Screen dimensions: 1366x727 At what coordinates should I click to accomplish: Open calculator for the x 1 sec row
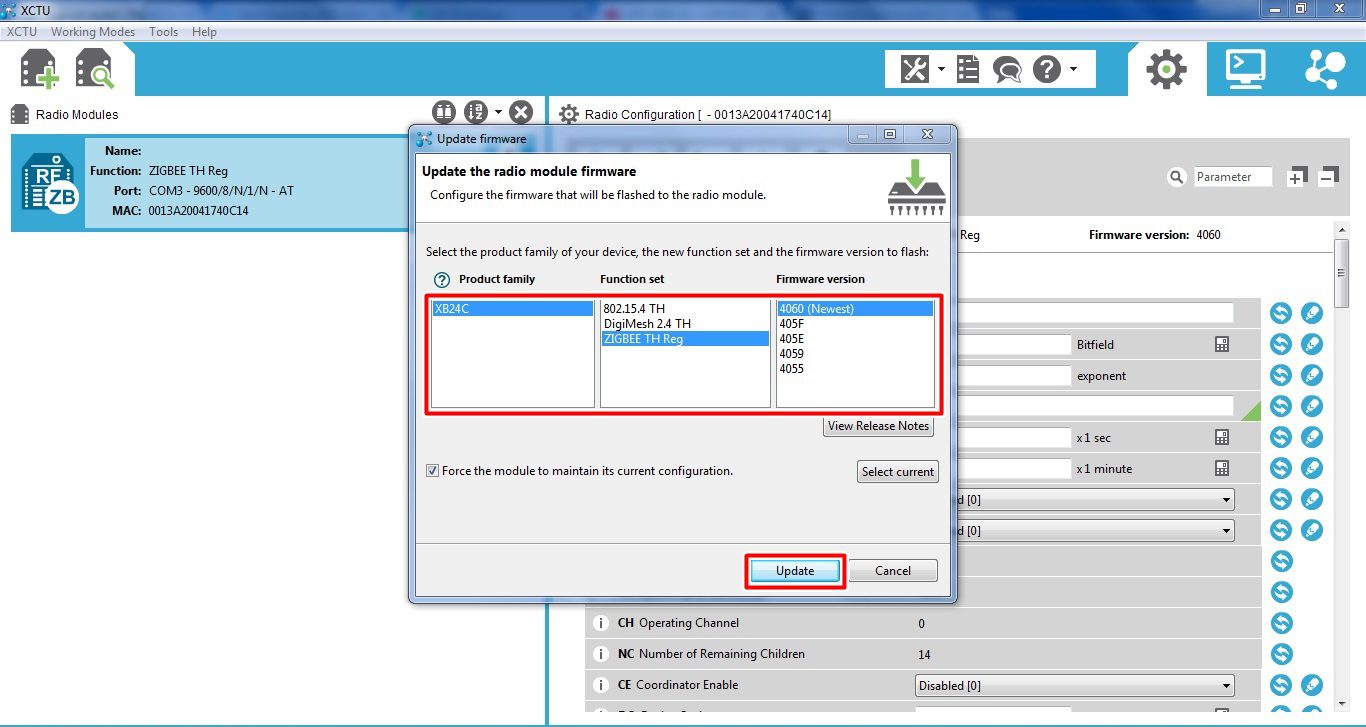(1221, 437)
